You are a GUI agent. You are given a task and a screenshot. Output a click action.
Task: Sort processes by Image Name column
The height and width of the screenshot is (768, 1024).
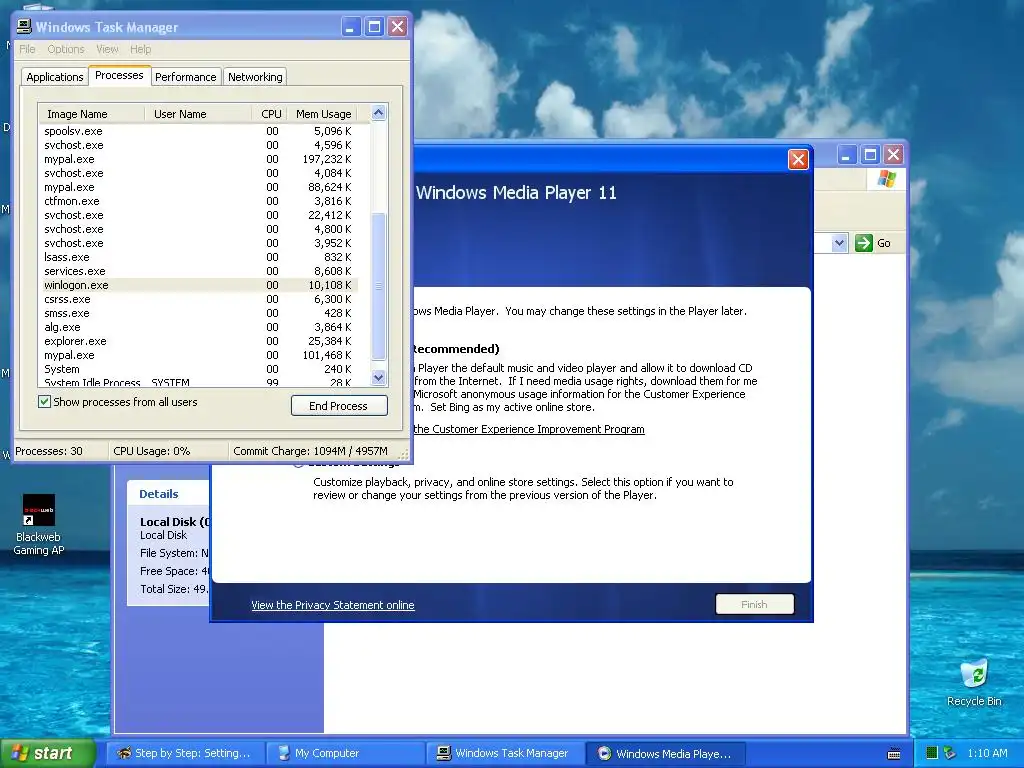(x=91, y=114)
